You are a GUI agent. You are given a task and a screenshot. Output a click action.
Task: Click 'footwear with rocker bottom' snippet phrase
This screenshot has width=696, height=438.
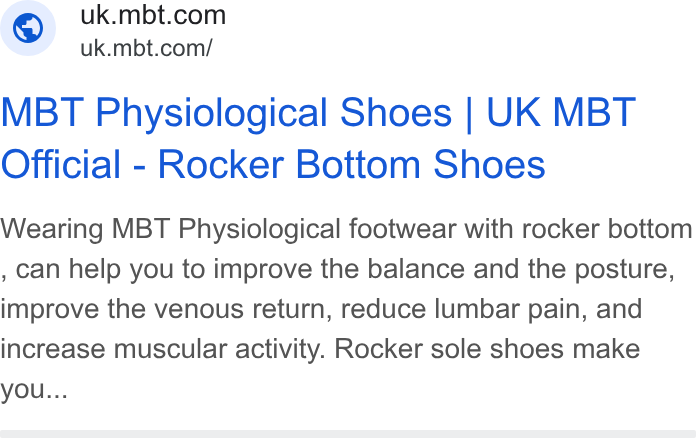(x=520, y=229)
